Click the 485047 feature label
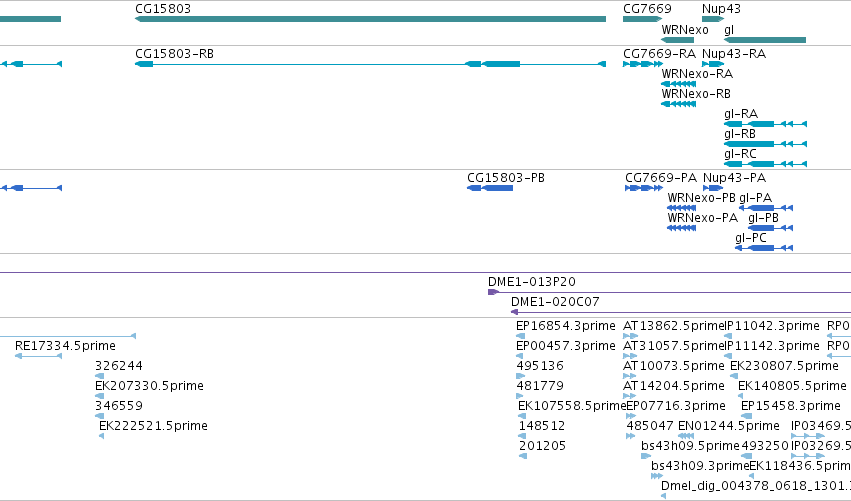The width and height of the screenshot is (851, 501). coord(650,426)
